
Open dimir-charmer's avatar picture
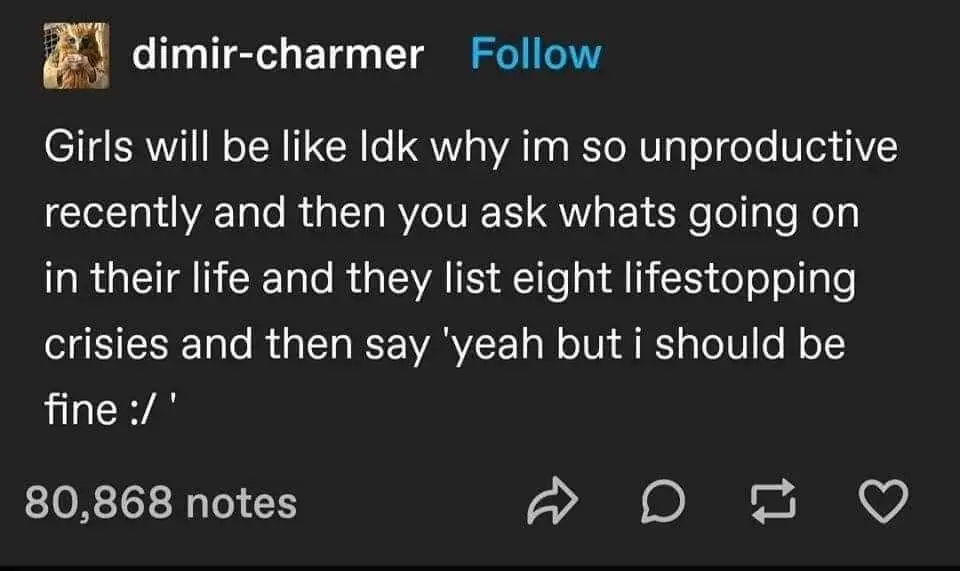[x=77, y=56]
